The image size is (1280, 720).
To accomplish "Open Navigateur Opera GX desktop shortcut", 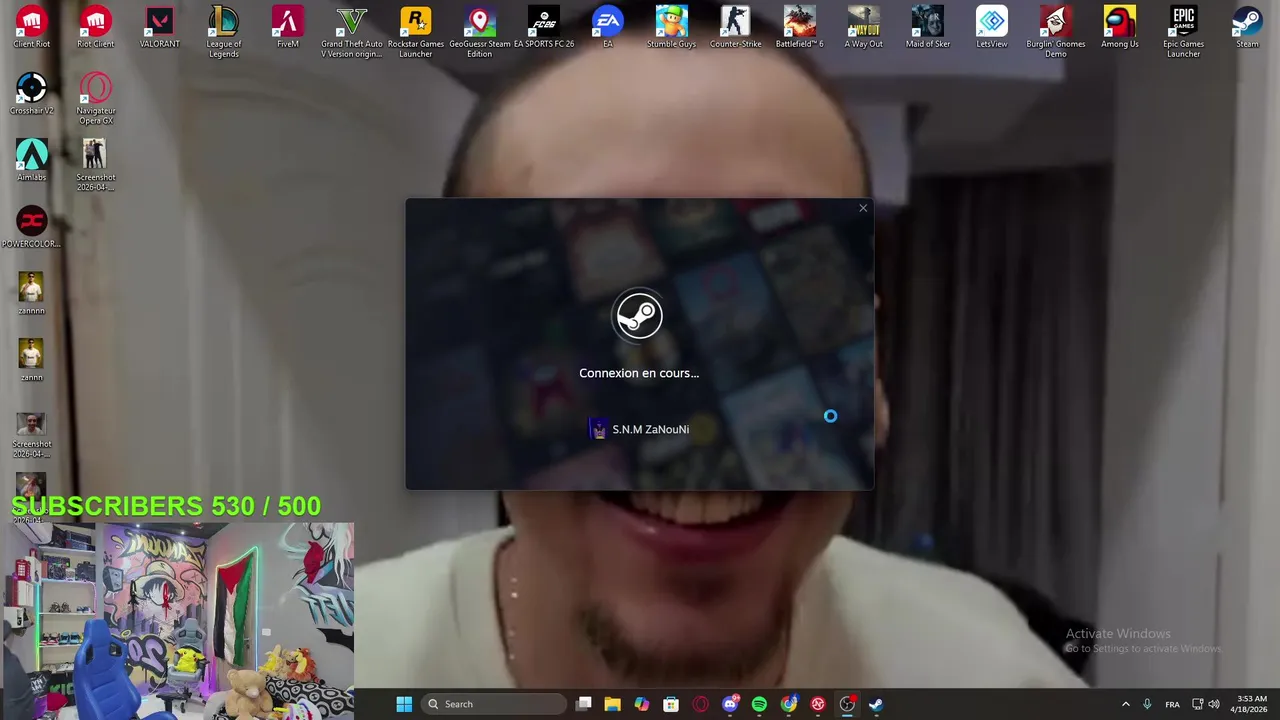I will 95,98.
